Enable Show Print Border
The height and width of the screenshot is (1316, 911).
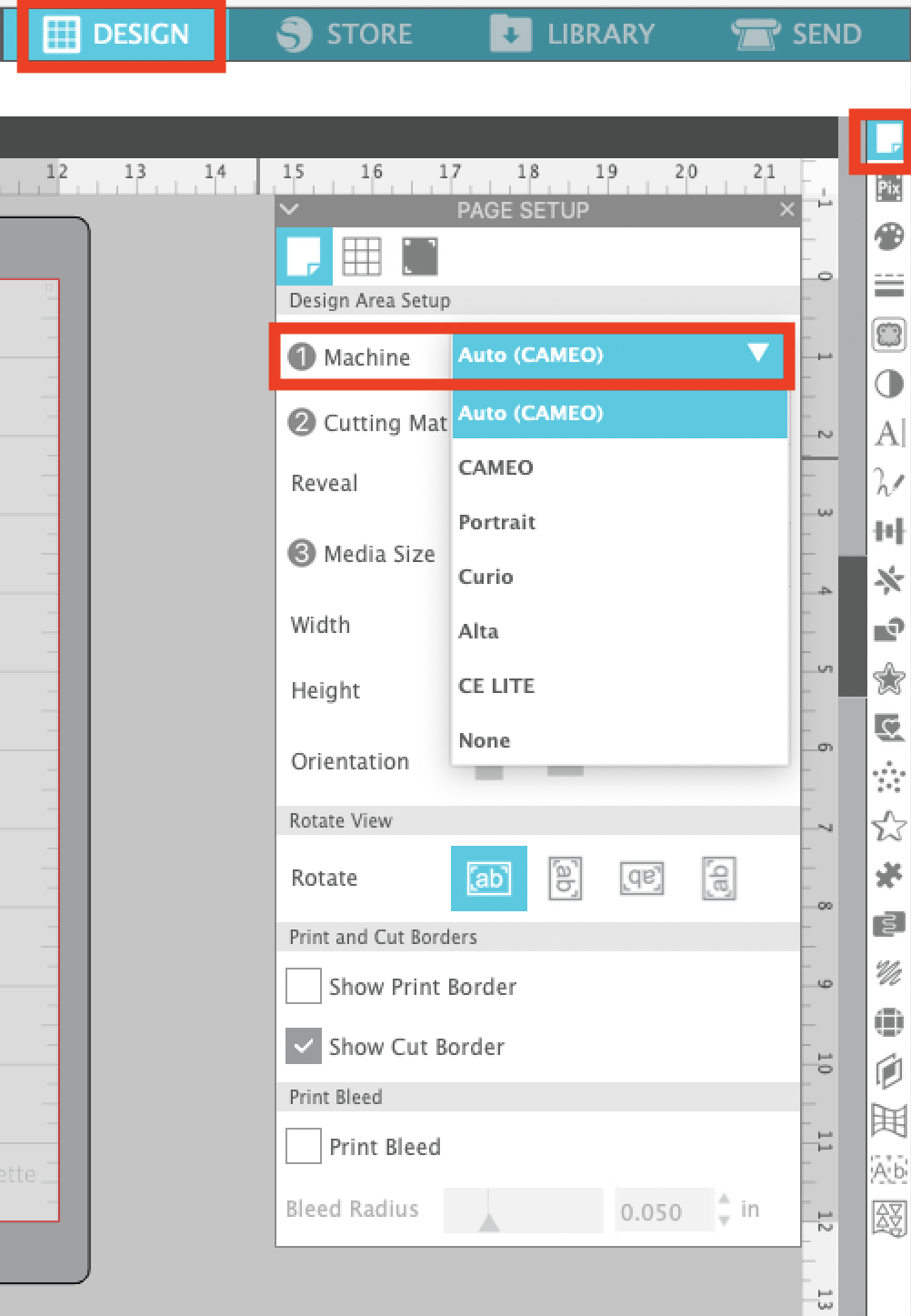303,986
